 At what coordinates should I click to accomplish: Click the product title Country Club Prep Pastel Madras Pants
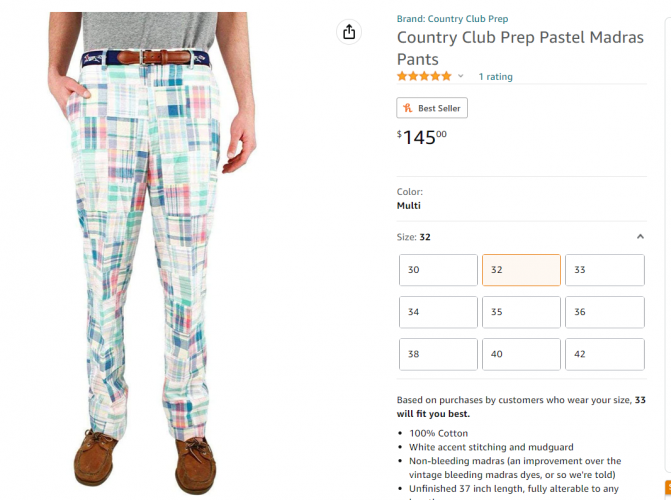coord(520,48)
